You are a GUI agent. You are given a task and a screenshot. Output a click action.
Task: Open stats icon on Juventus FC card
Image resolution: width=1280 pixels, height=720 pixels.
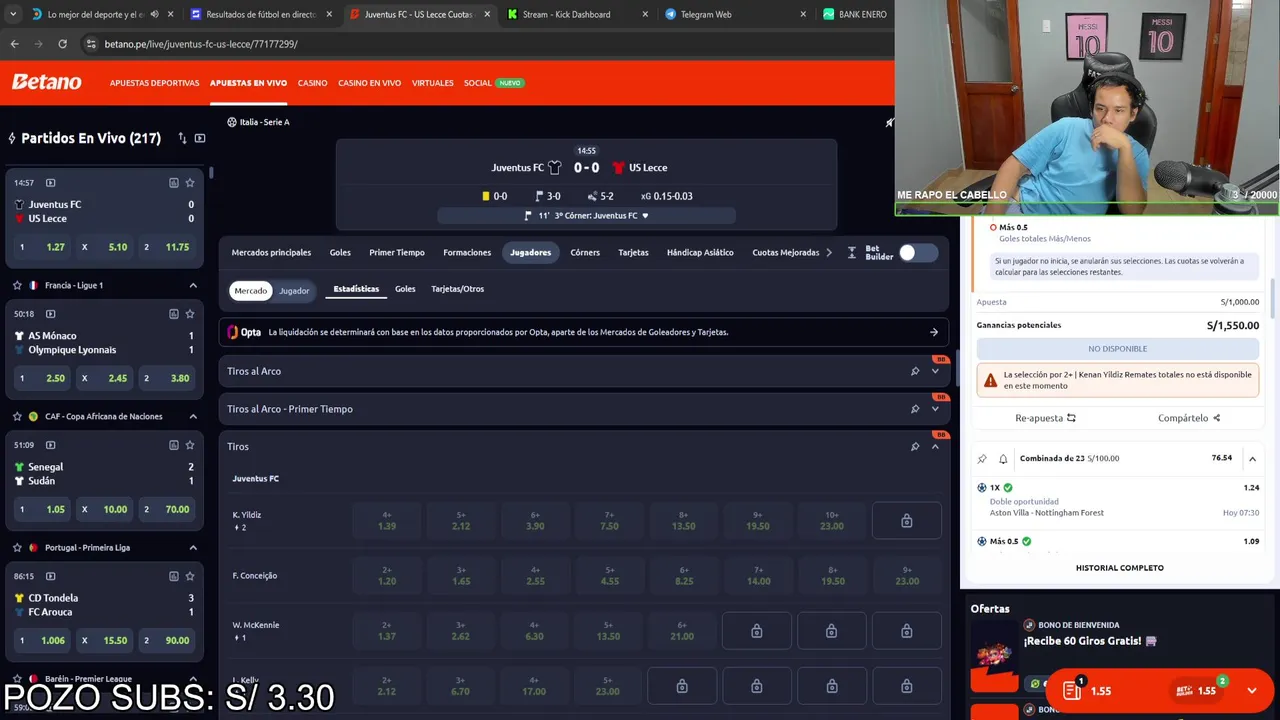173,183
